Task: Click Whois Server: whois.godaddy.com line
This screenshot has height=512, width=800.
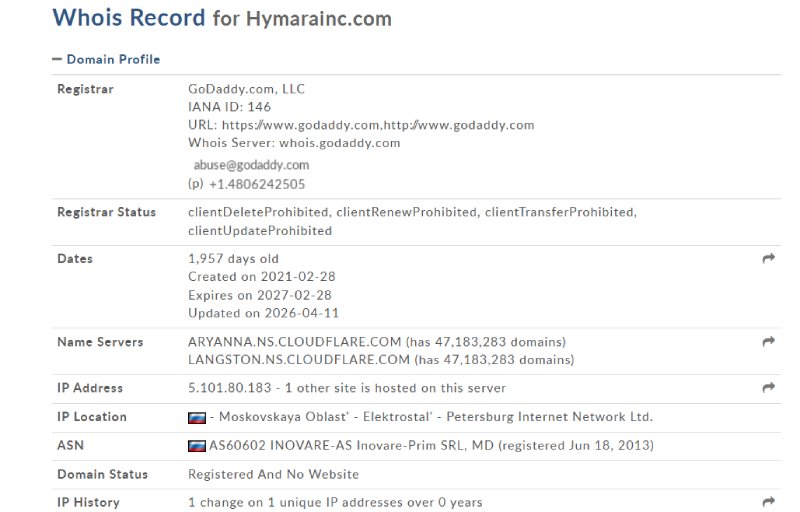Action: click(x=294, y=143)
